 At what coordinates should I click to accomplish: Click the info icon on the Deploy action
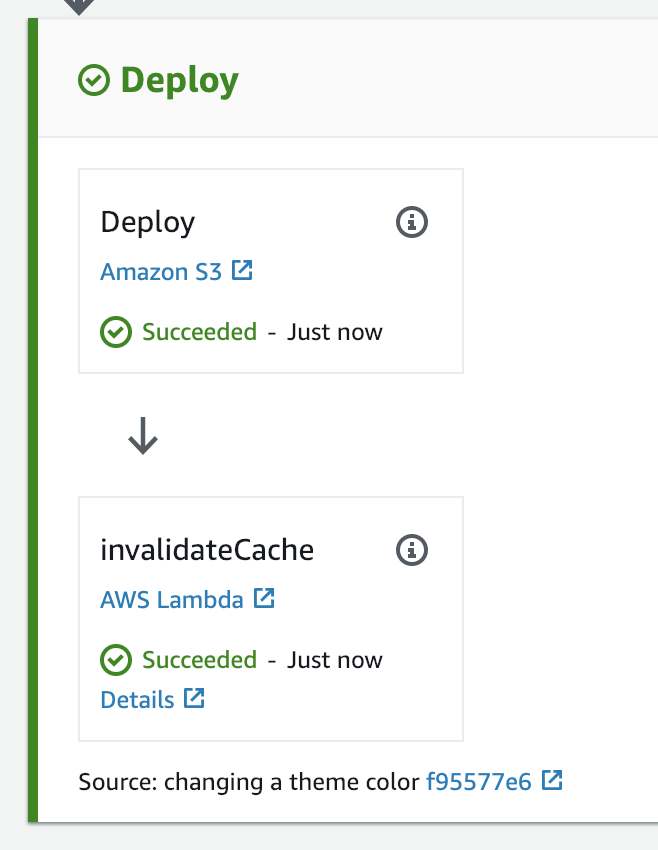[412, 222]
